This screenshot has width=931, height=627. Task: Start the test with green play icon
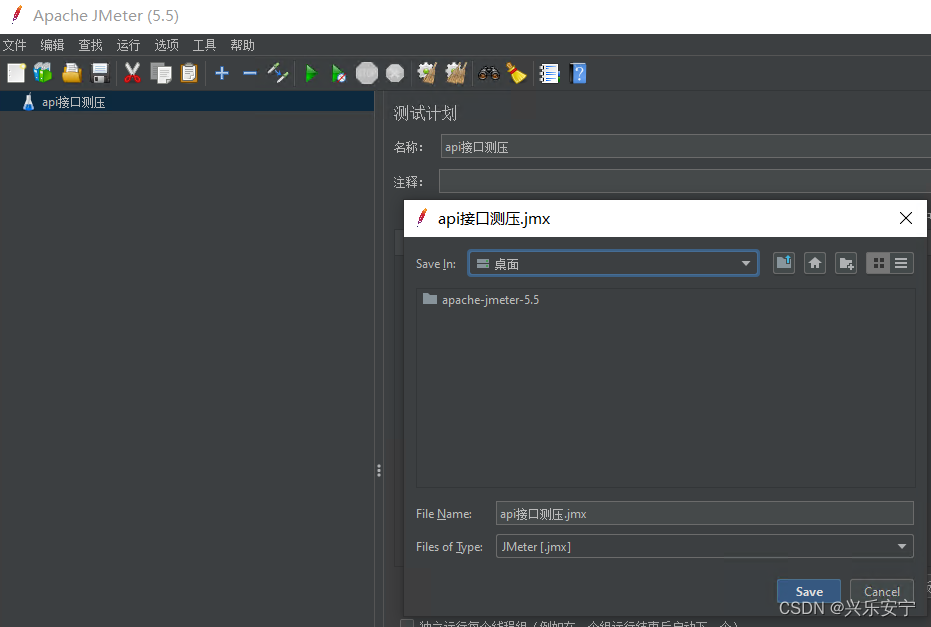point(311,73)
